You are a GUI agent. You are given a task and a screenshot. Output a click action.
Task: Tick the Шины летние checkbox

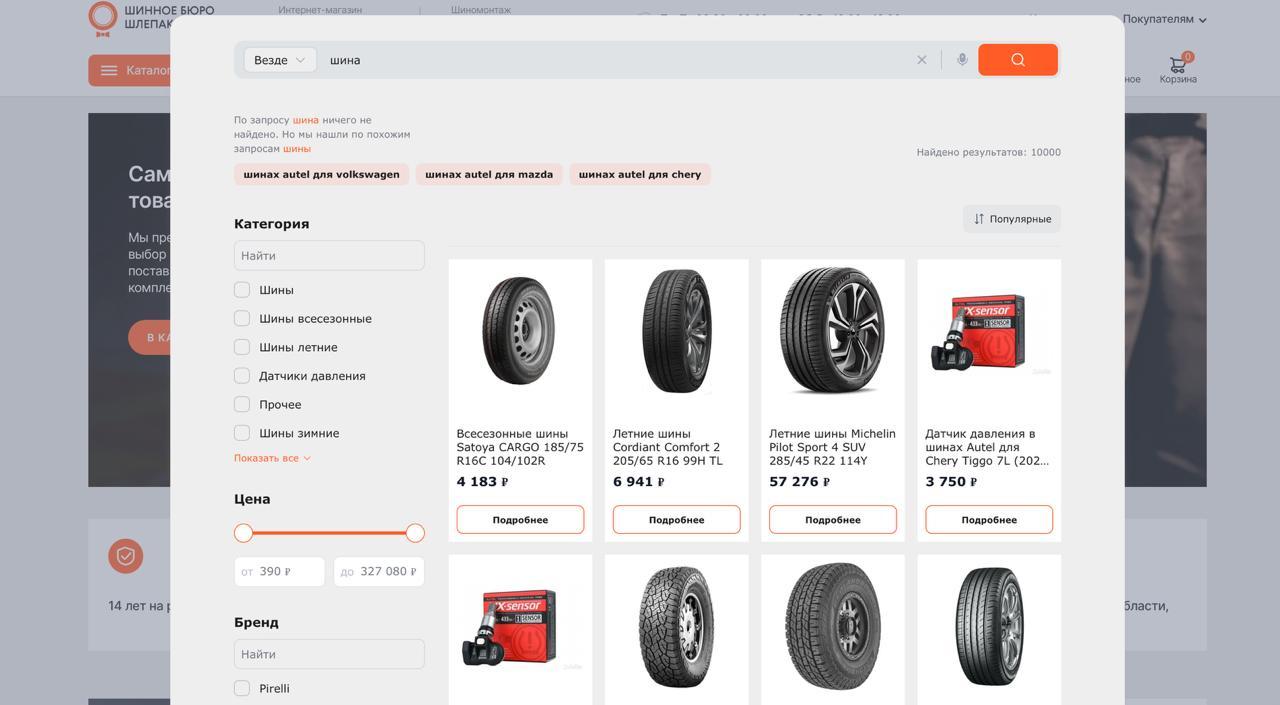click(242, 347)
